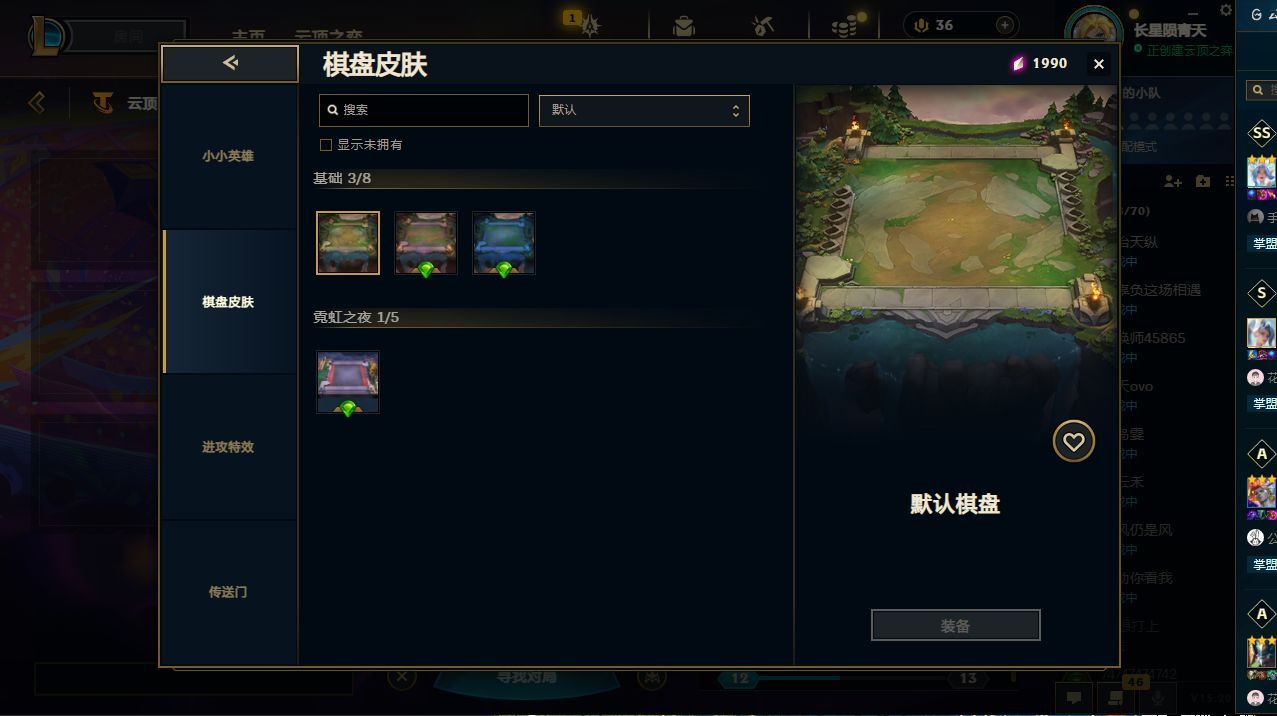Click the magnifier icon in the search box
This screenshot has height=716, width=1277.
(333, 110)
